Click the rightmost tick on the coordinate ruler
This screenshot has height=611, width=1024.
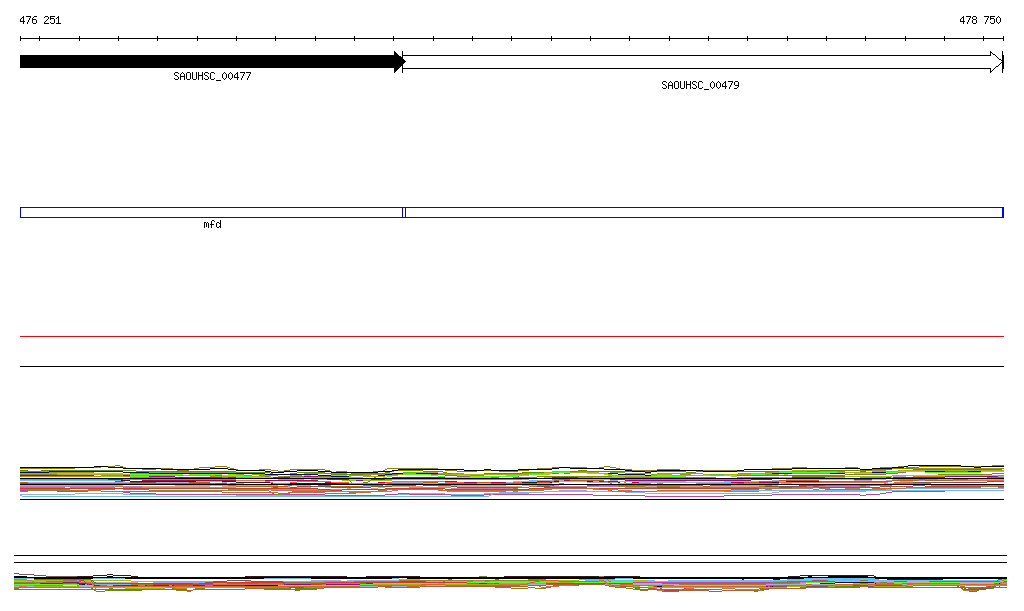pos(1003,39)
